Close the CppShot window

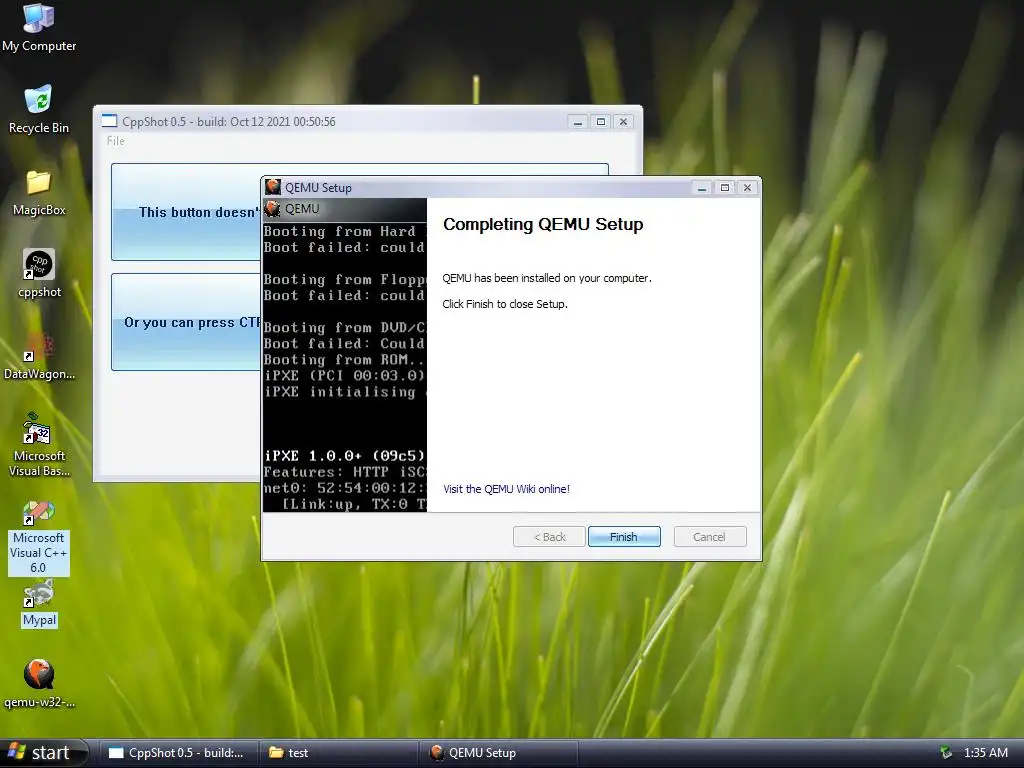click(624, 121)
